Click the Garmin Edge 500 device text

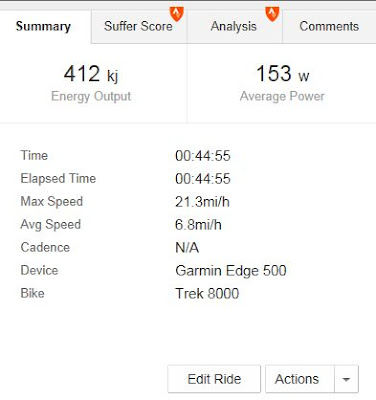pos(231,270)
